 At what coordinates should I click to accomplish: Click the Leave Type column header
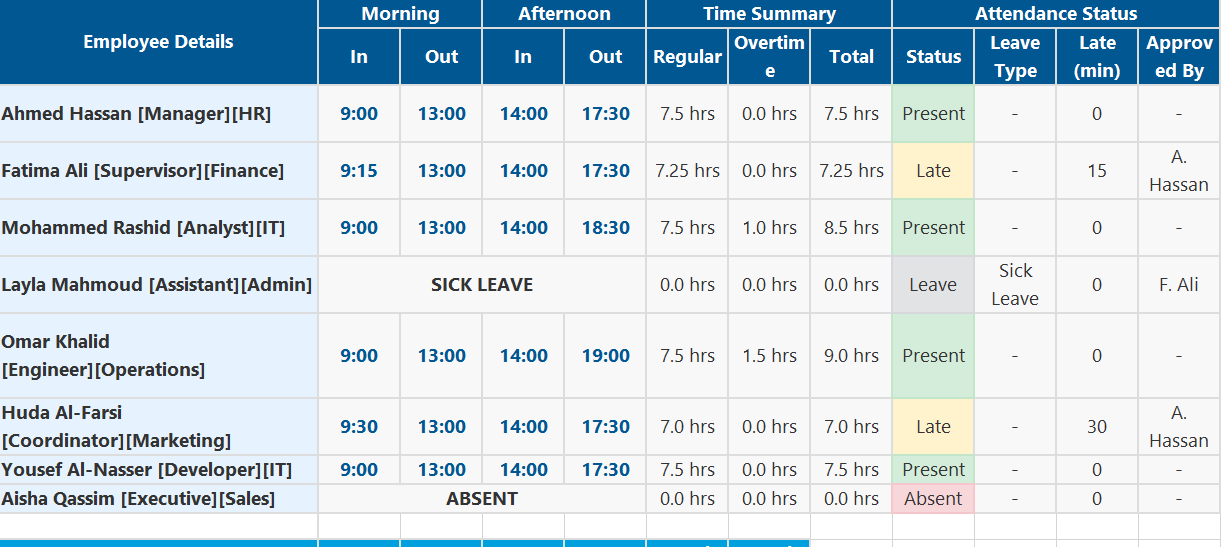tap(1015, 57)
